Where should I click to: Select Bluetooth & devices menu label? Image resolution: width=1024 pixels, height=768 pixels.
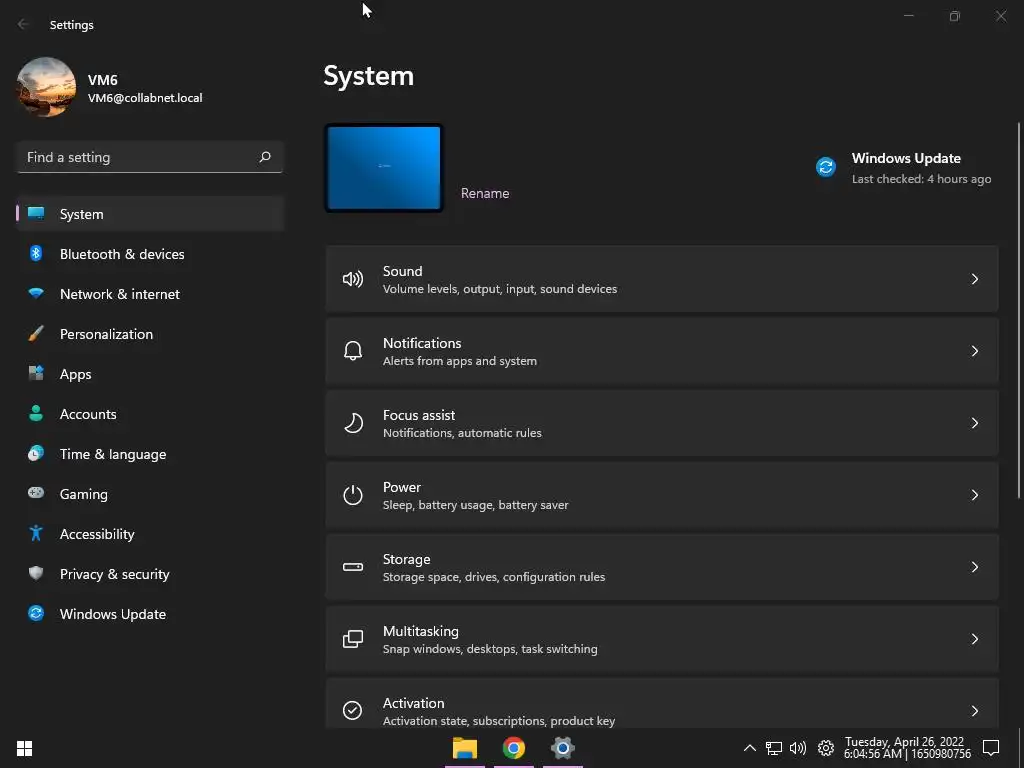click(x=122, y=254)
